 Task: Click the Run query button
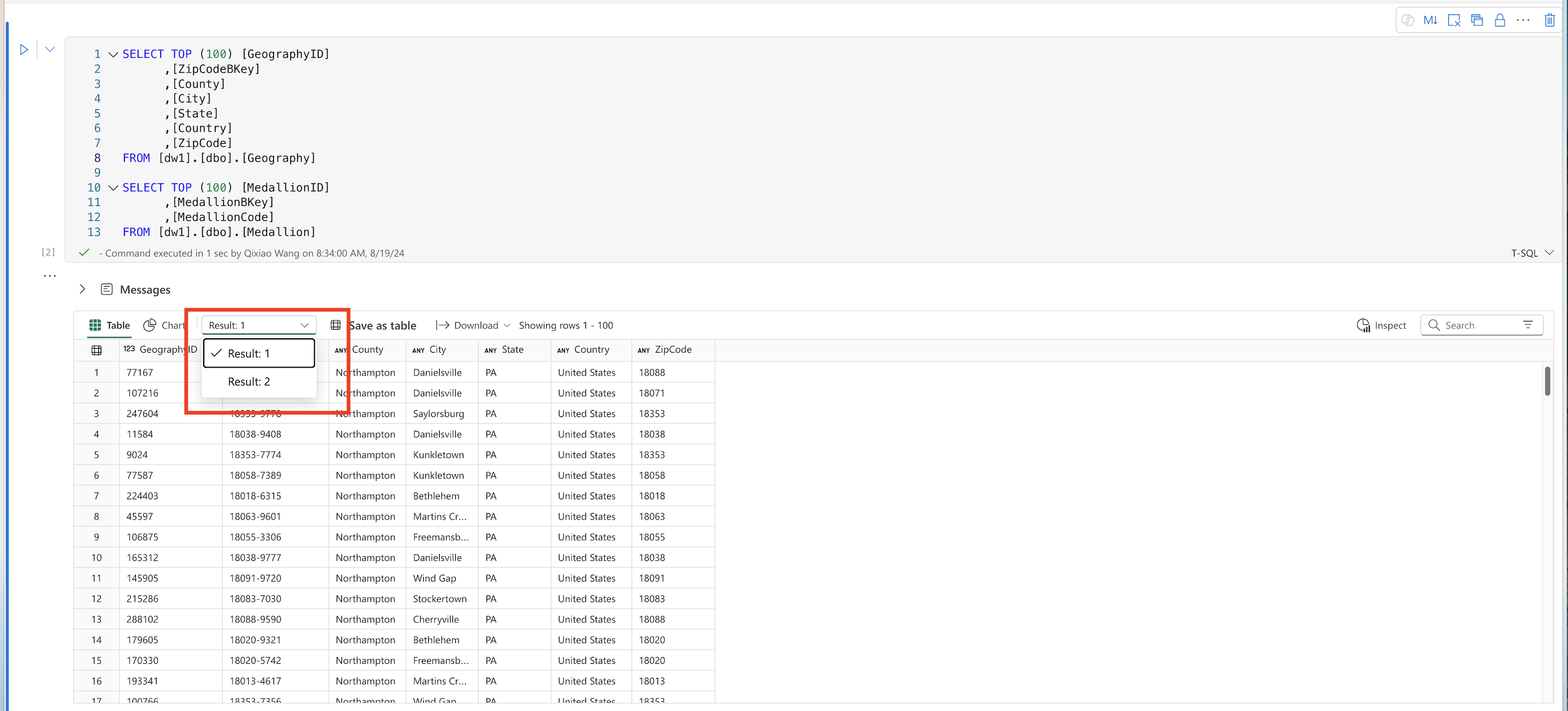click(24, 49)
